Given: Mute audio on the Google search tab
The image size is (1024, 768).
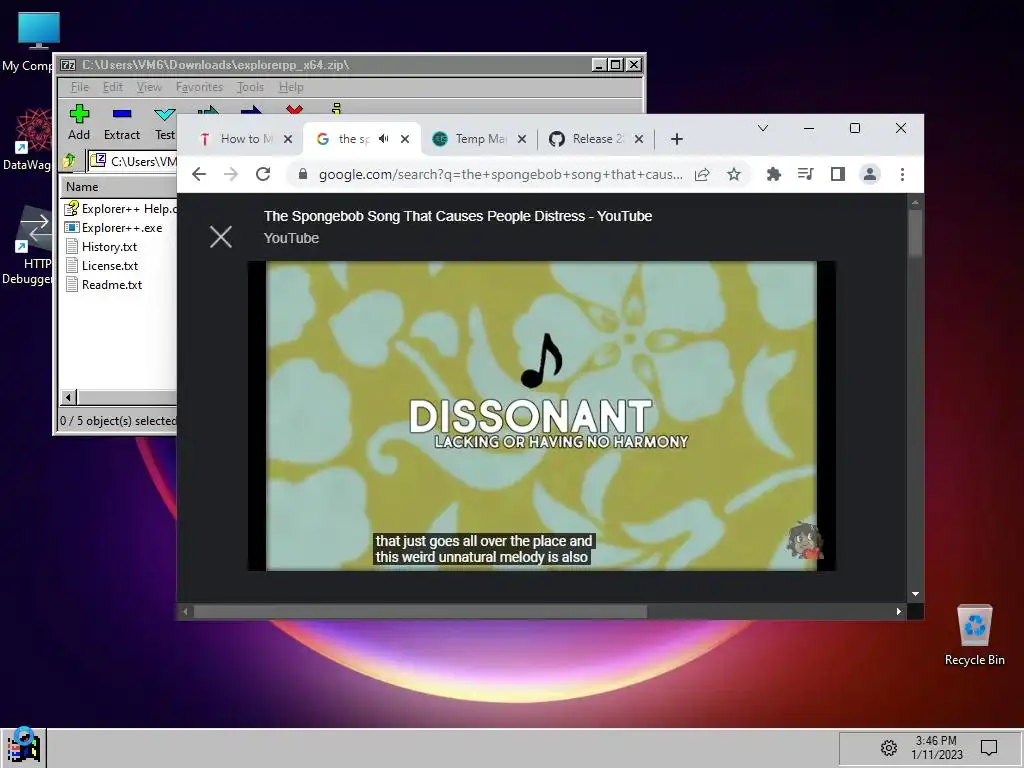Looking at the screenshot, I should (x=384, y=139).
